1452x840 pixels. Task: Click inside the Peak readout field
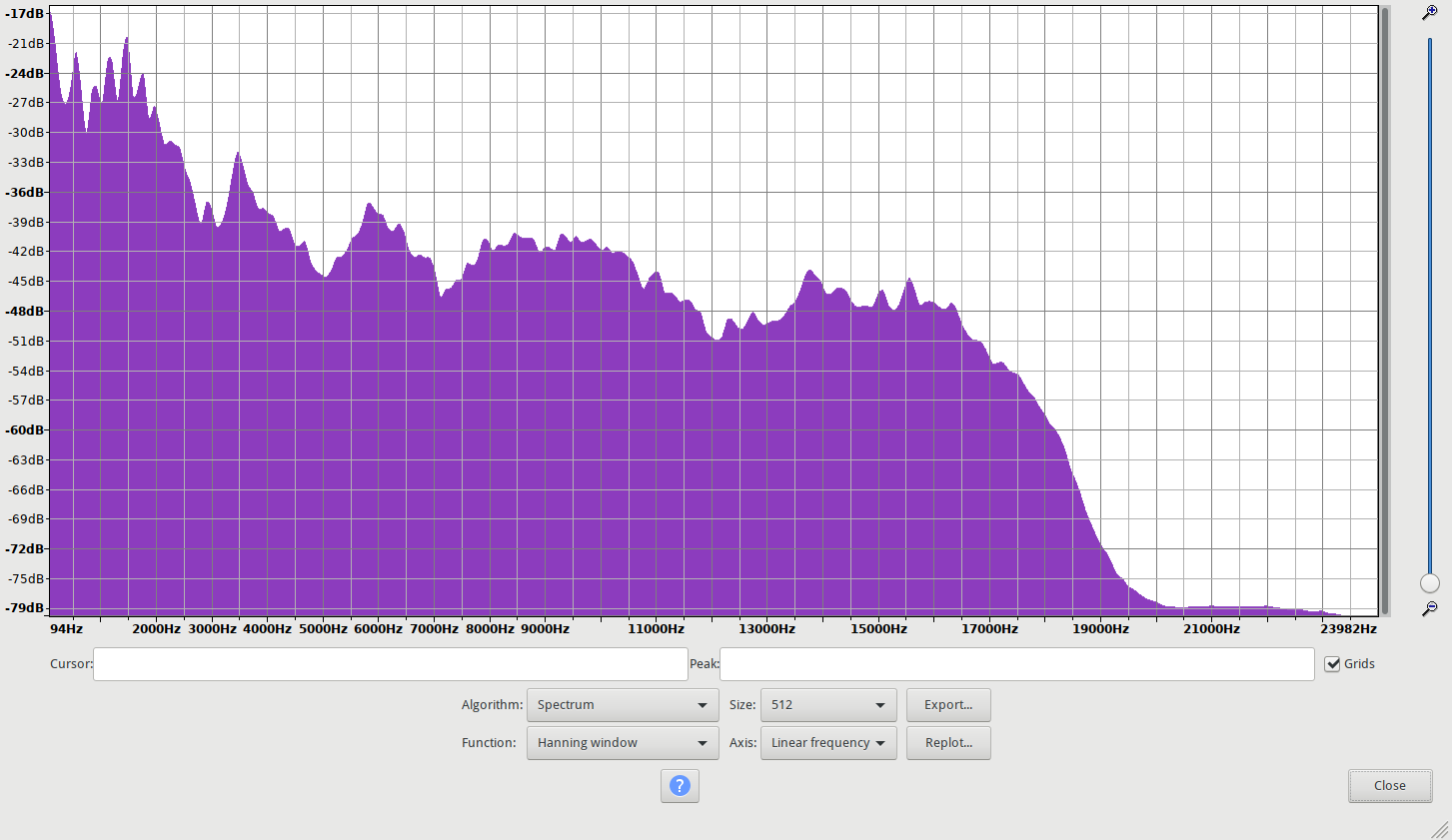click(x=1017, y=664)
